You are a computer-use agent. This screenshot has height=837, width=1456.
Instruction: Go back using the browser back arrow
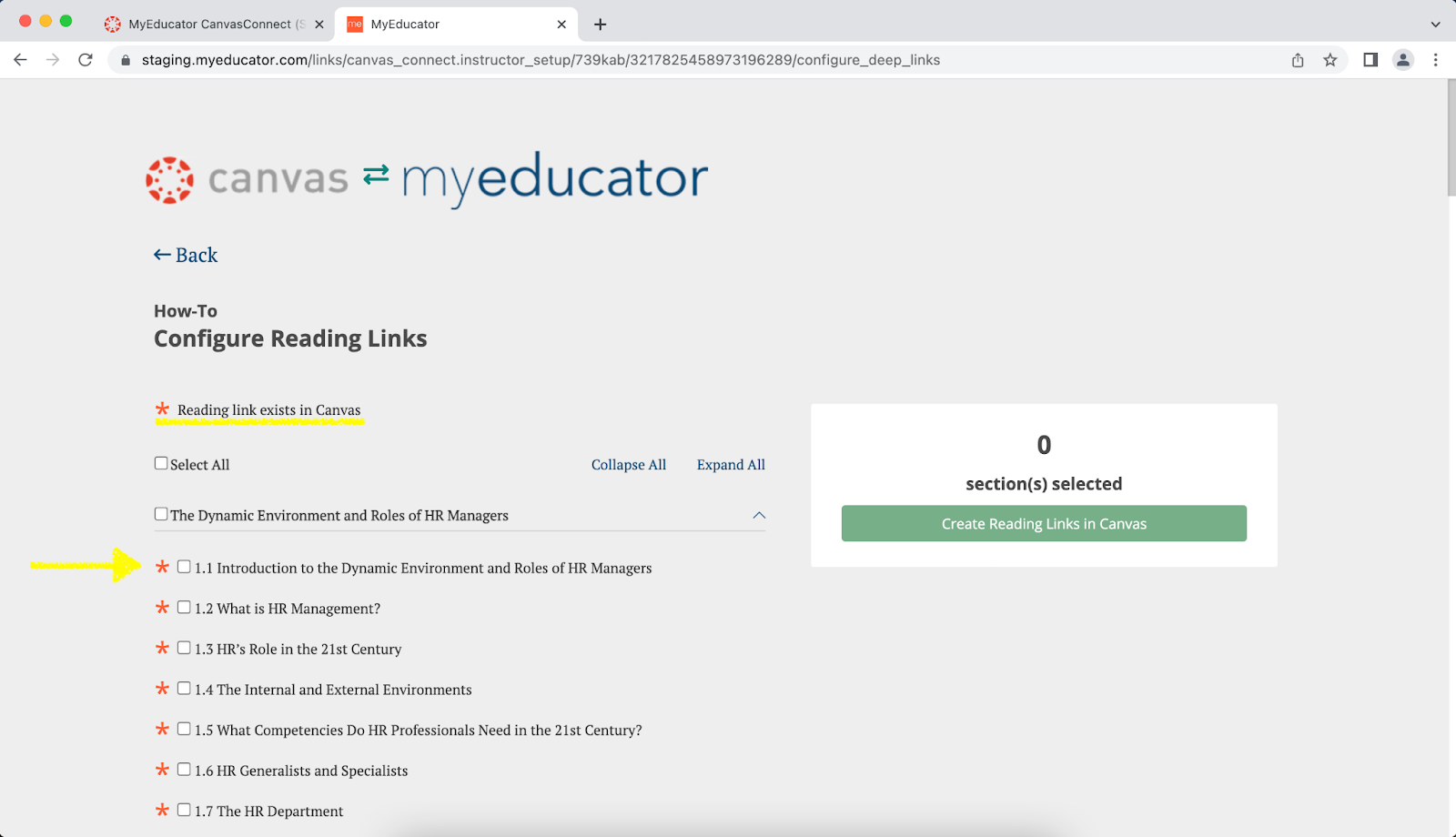[x=20, y=60]
